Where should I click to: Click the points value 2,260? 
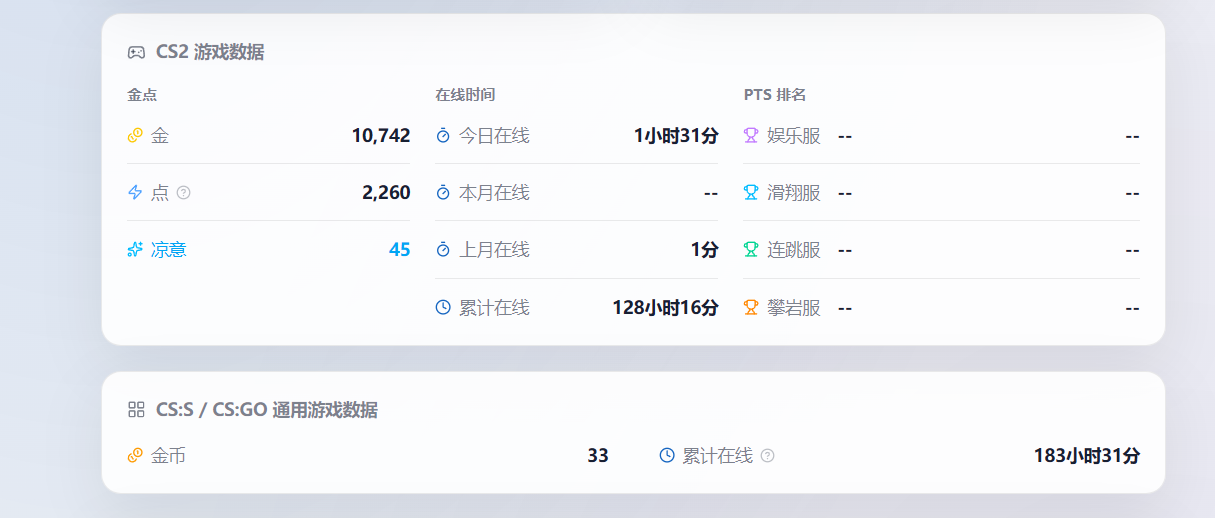386,192
